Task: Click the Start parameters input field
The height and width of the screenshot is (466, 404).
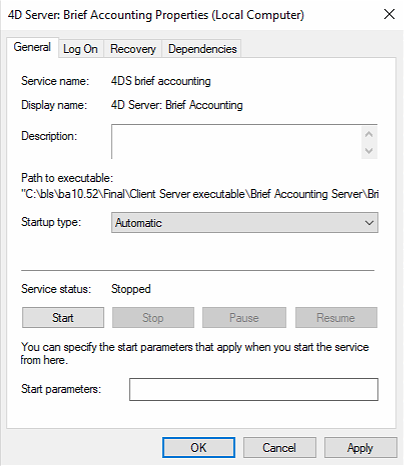Action: pyautogui.click(x=254, y=389)
